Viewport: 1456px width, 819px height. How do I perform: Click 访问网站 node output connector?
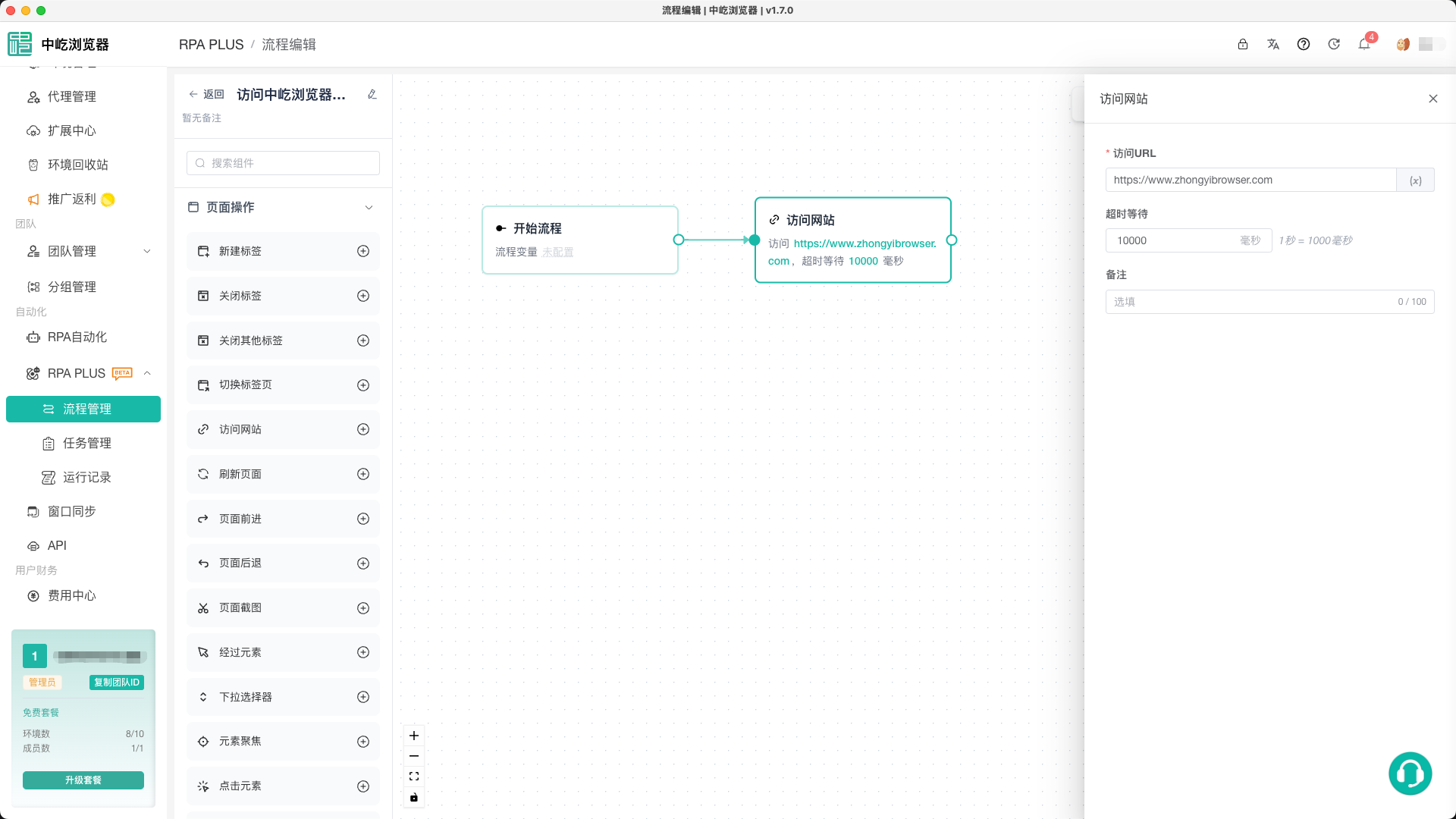click(x=952, y=240)
